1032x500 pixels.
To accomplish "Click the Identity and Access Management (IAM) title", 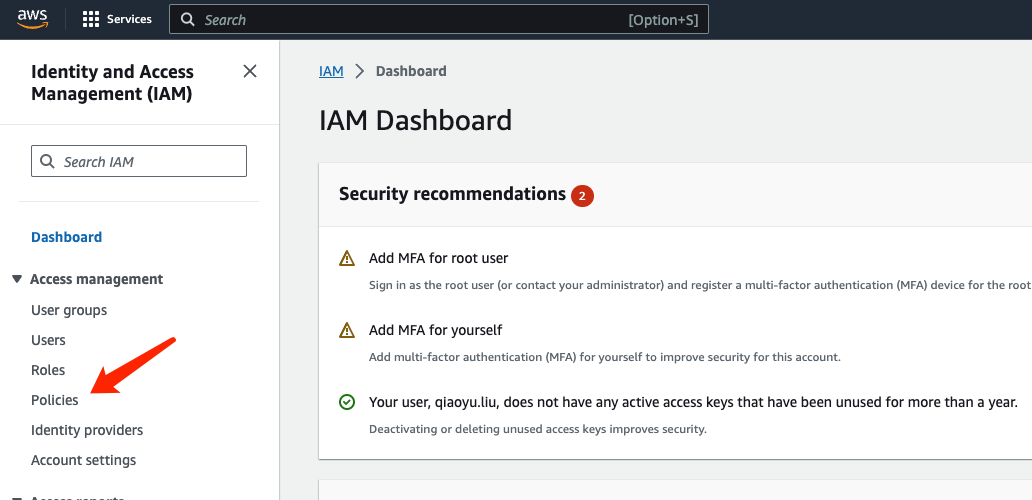I will [x=113, y=83].
